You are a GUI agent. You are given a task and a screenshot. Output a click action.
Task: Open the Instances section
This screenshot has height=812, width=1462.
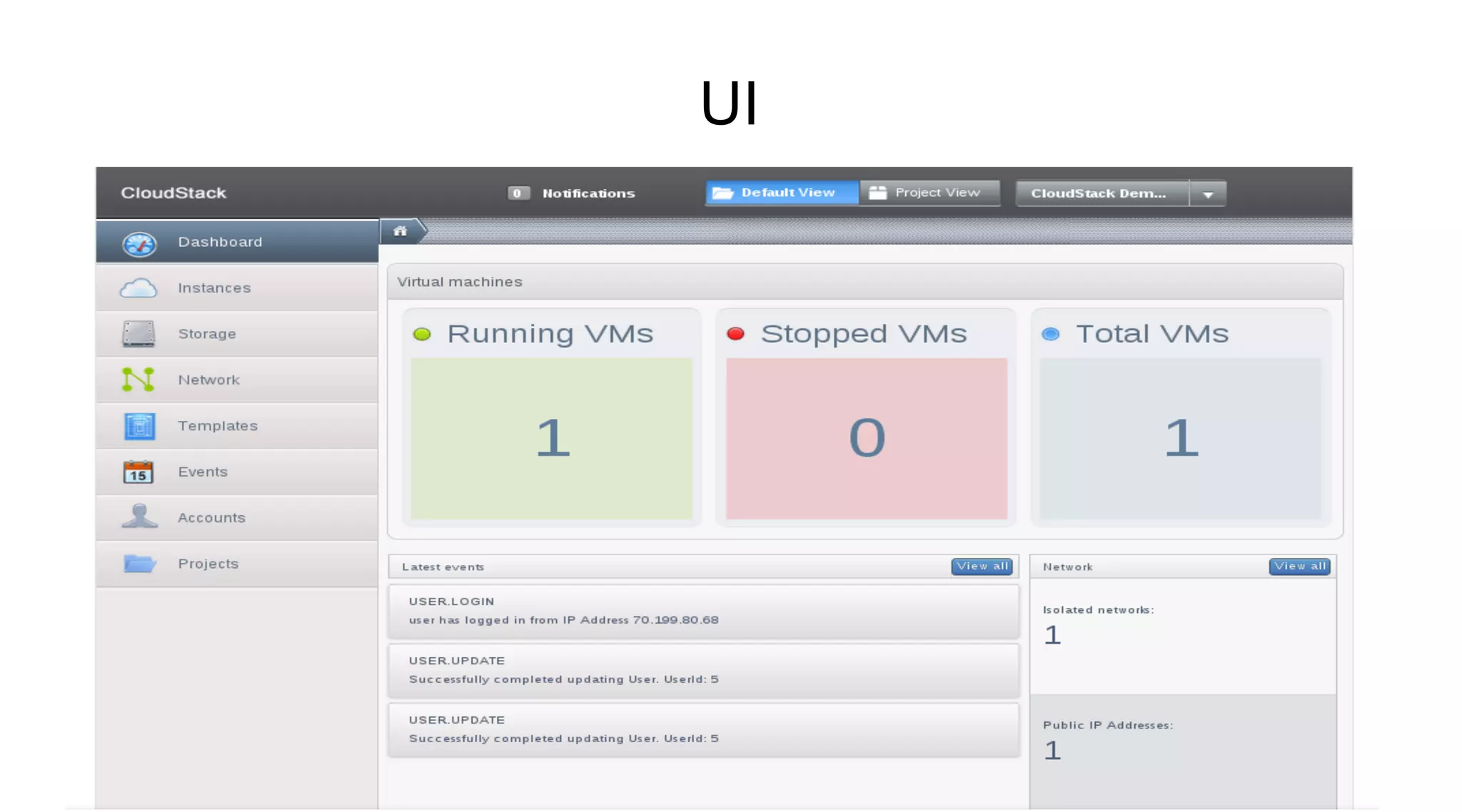tap(237, 288)
